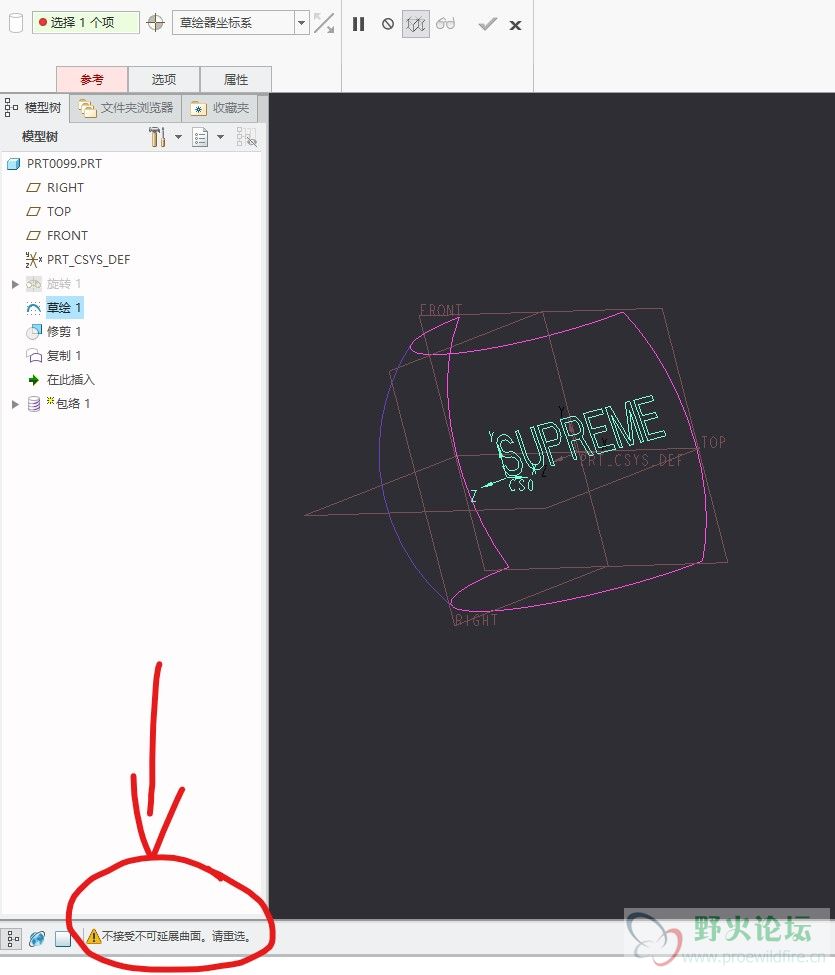Expand the 包络 1 feature
The width and height of the screenshot is (835, 975).
(x=16, y=404)
